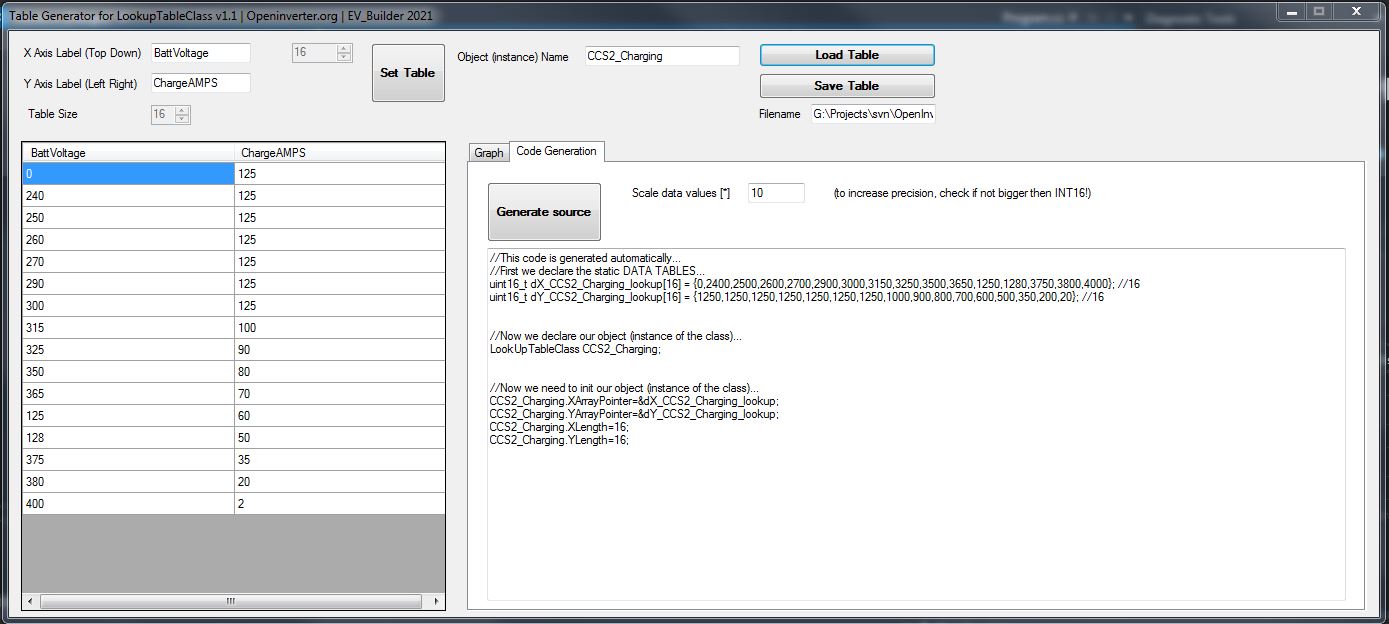The width and height of the screenshot is (1389, 624).
Task: Click the Filename path field
Action: pyautogui.click(x=872, y=114)
